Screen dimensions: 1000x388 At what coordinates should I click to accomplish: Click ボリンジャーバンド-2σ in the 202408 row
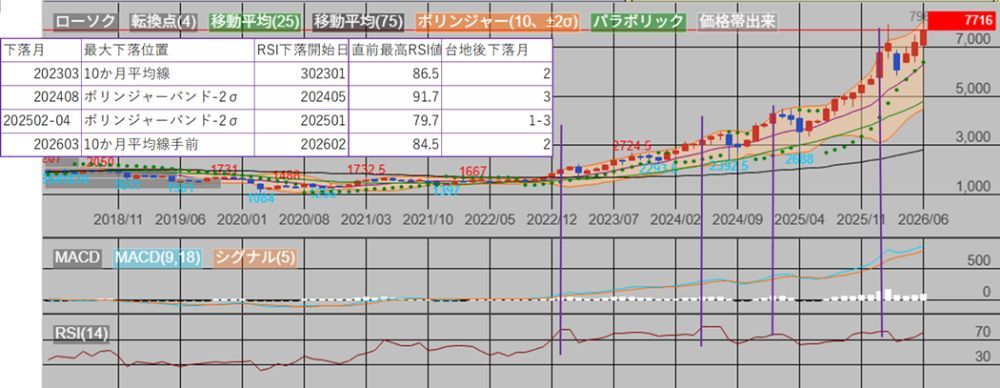(x=168, y=98)
